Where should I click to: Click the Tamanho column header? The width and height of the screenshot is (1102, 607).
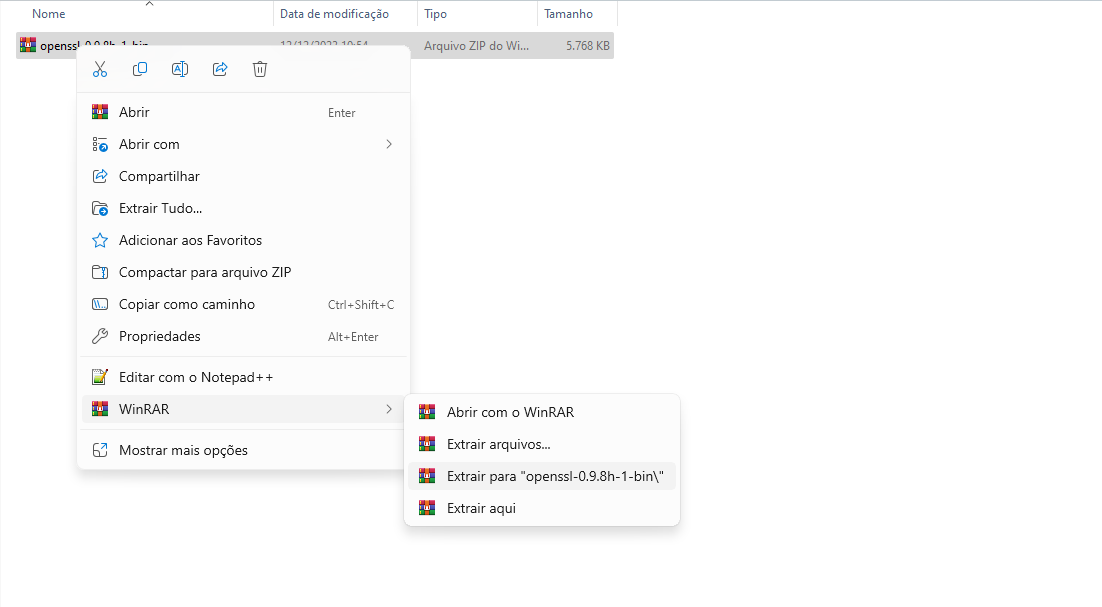click(568, 14)
